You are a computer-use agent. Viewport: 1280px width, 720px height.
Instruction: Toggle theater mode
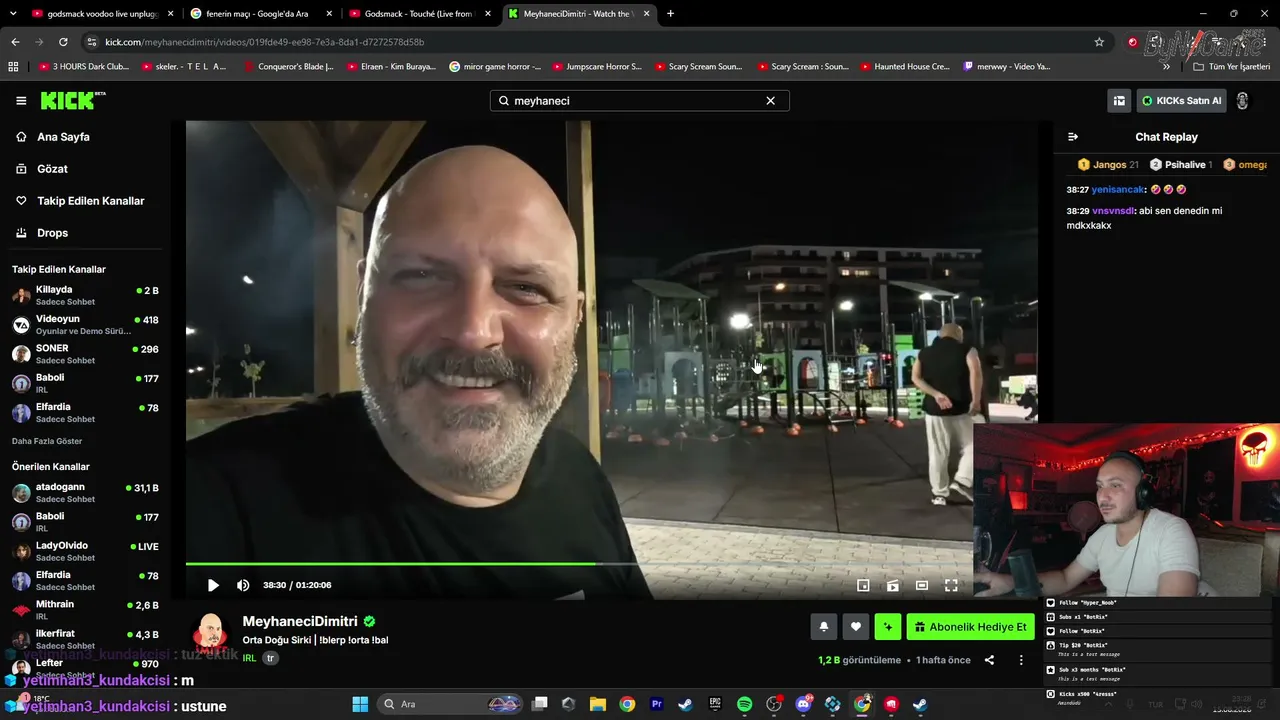tap(922, 585)
